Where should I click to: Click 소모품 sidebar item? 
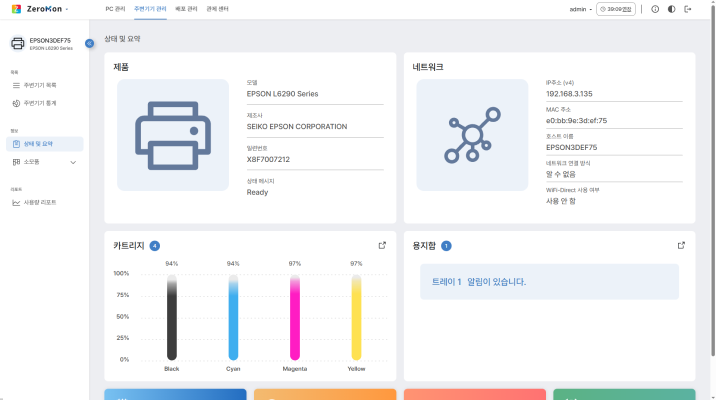tap(45, 162)
